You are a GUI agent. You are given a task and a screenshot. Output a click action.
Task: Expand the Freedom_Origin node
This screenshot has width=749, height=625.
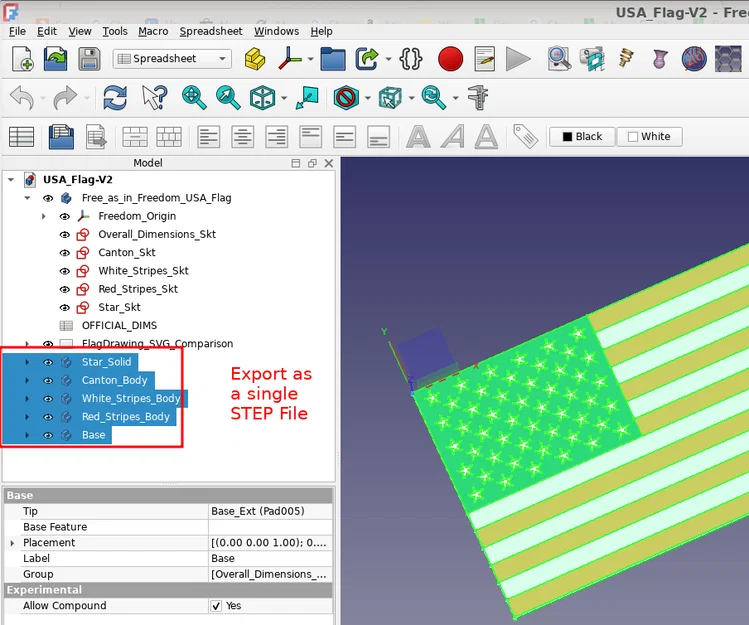click(43, 216)
